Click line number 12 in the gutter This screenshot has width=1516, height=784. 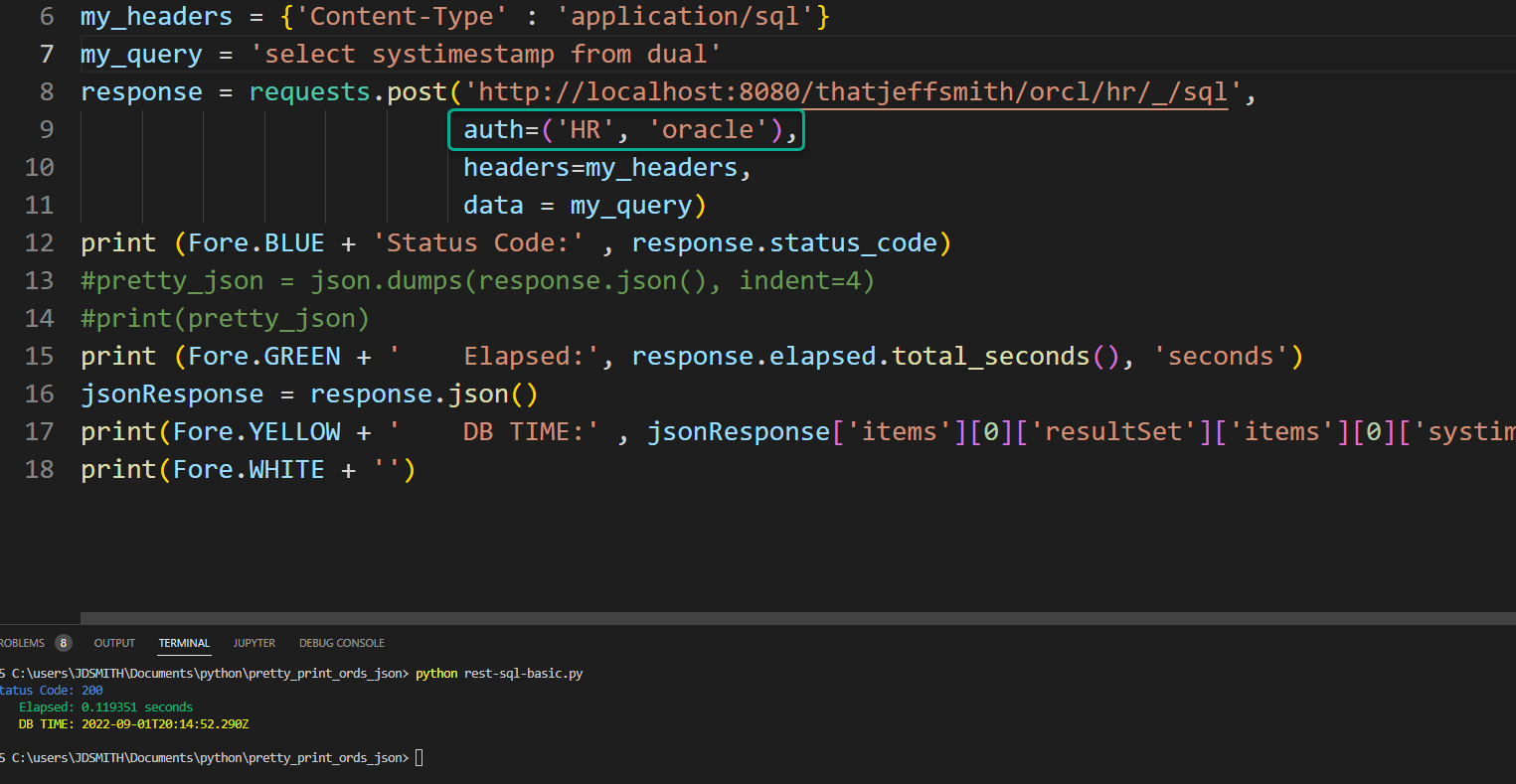coord(40,243)
